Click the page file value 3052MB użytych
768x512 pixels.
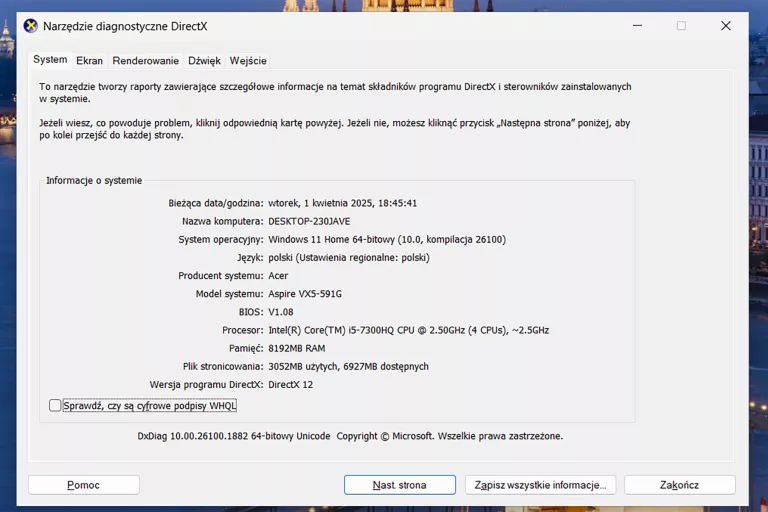tap(348, 366)
